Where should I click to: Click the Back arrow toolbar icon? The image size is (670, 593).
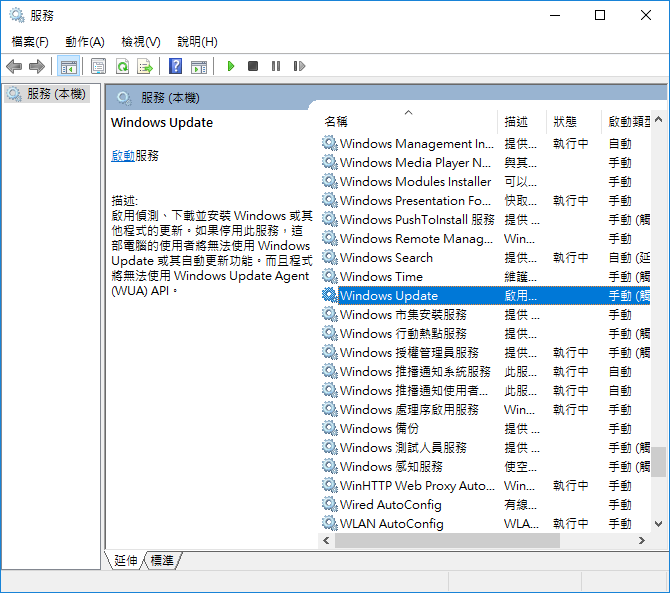[x=14, y=66]
